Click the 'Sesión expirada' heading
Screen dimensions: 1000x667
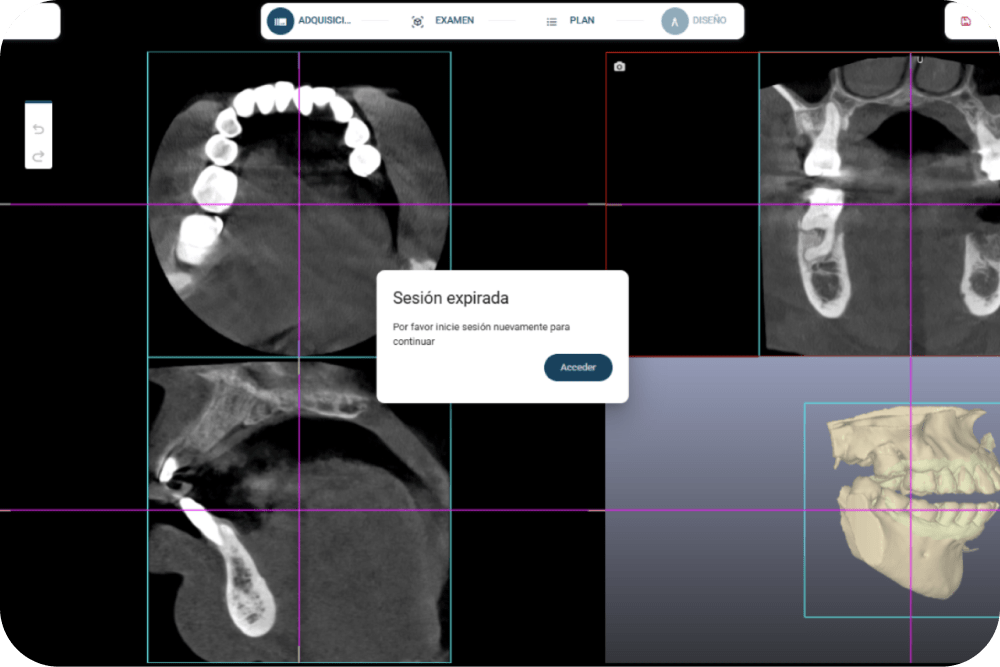tap(451, 298)
